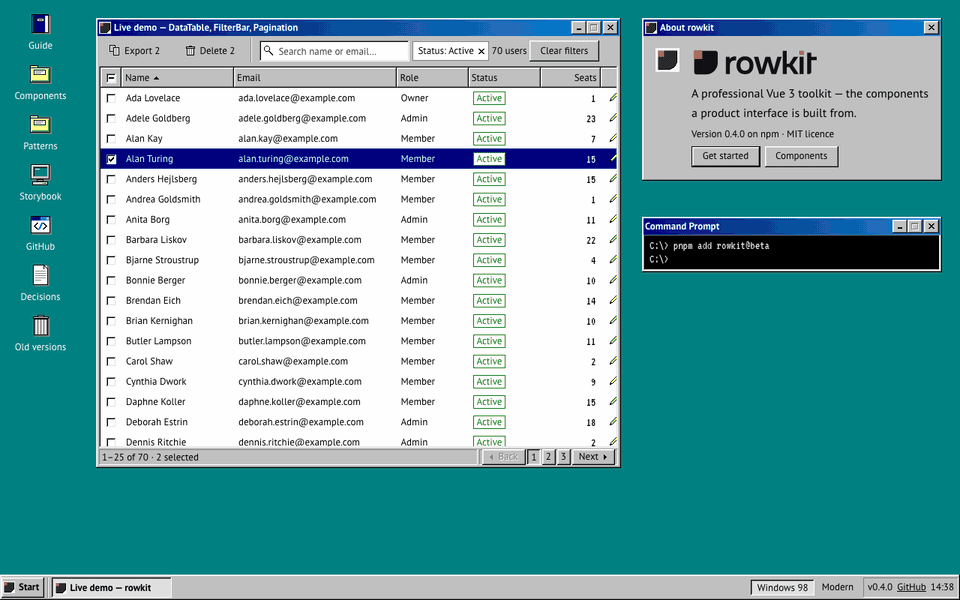Click the rowkit logo icon in About window

click(x=667, y=60)
